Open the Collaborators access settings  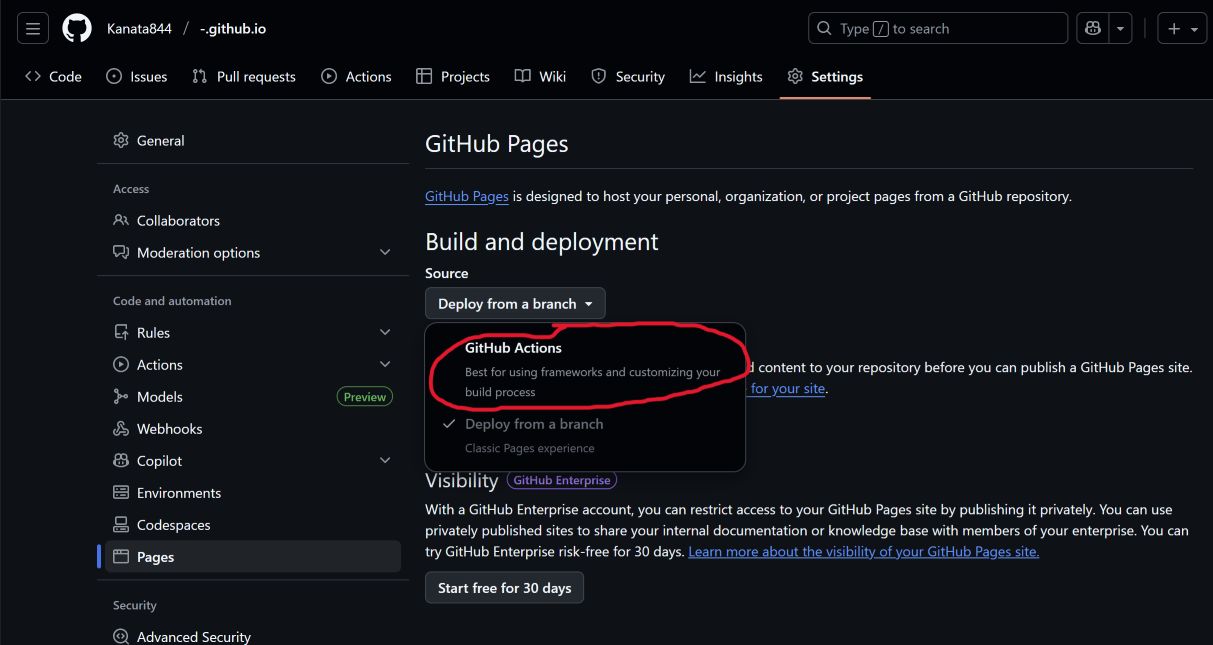click(178, 220)
